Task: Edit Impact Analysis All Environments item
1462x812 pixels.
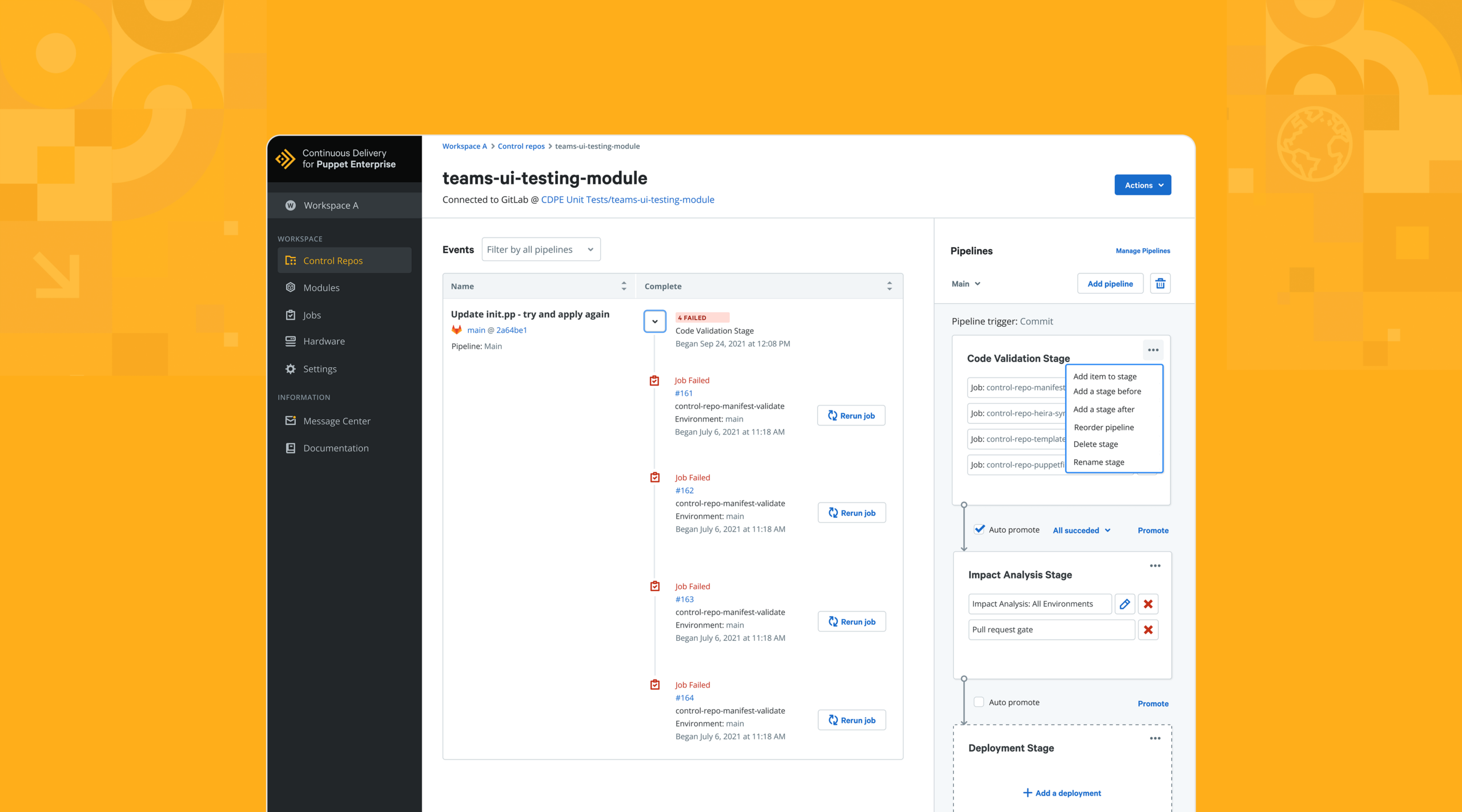Action: 1124,604
